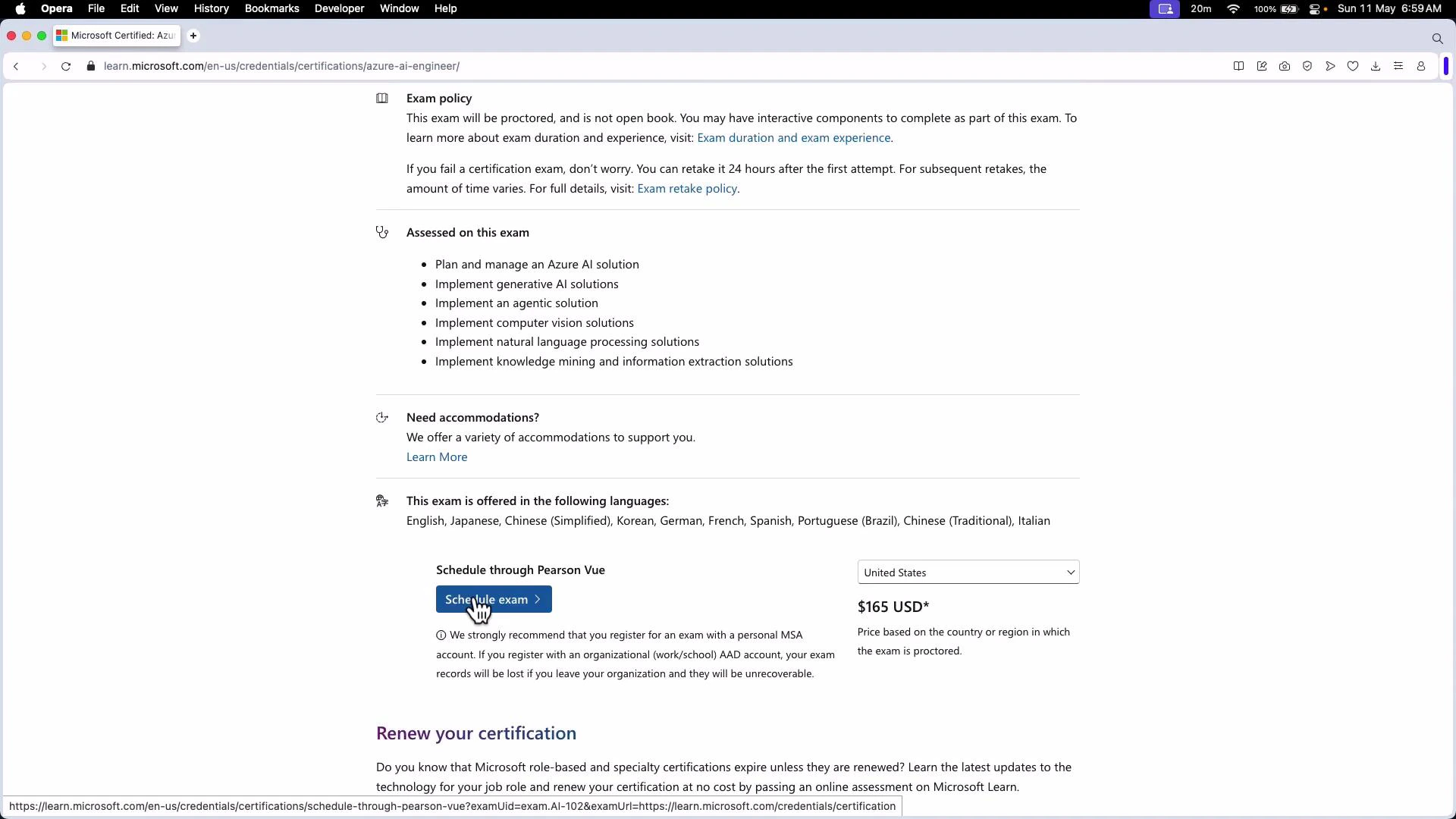Open the United States country dropdown
Screen dimensions: 1456x819
[x=968, y=573]
